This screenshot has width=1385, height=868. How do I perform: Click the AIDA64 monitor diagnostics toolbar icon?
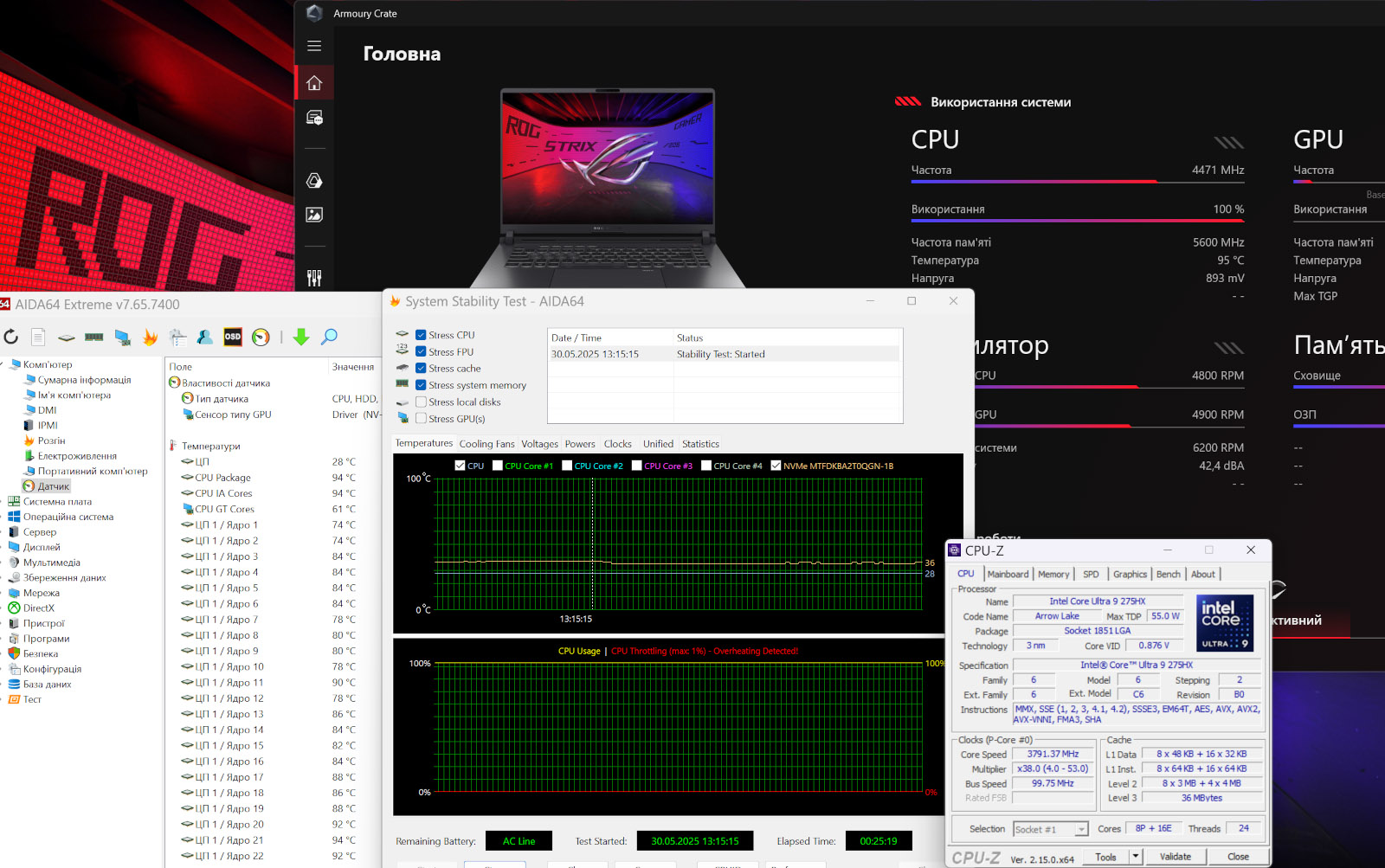click(x=122, y=338)
